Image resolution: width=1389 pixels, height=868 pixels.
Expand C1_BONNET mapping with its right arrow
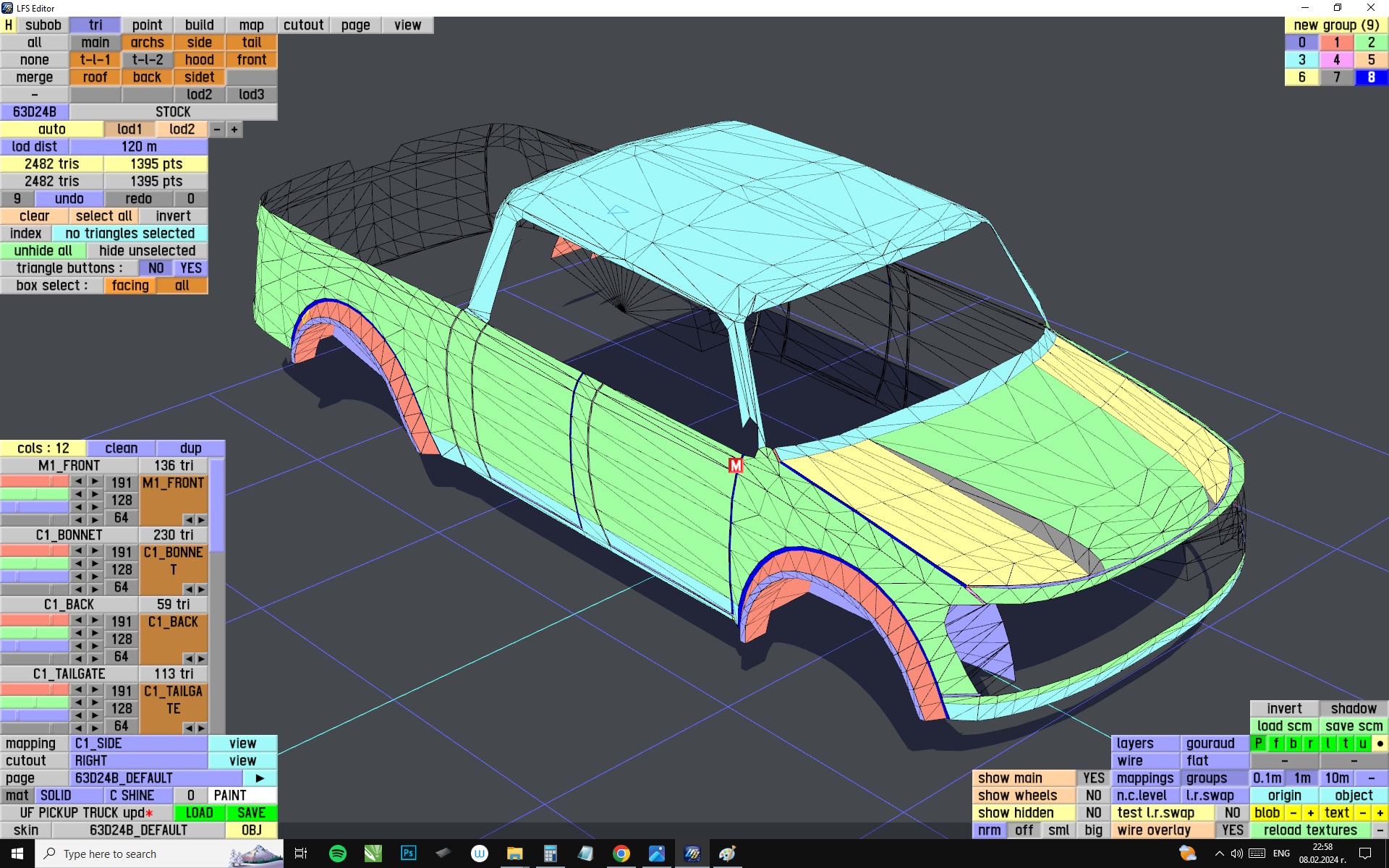[201, 590]
